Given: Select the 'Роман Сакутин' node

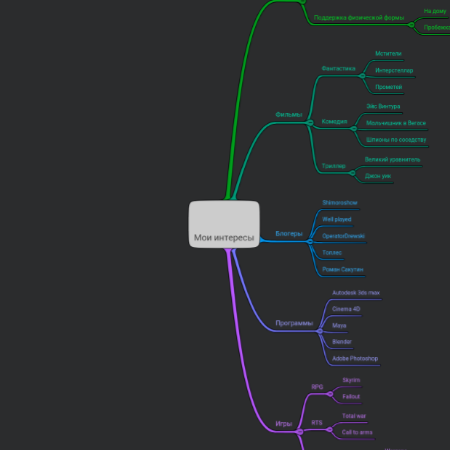Looking at the screenshot, I should click(x=343, y=269).
